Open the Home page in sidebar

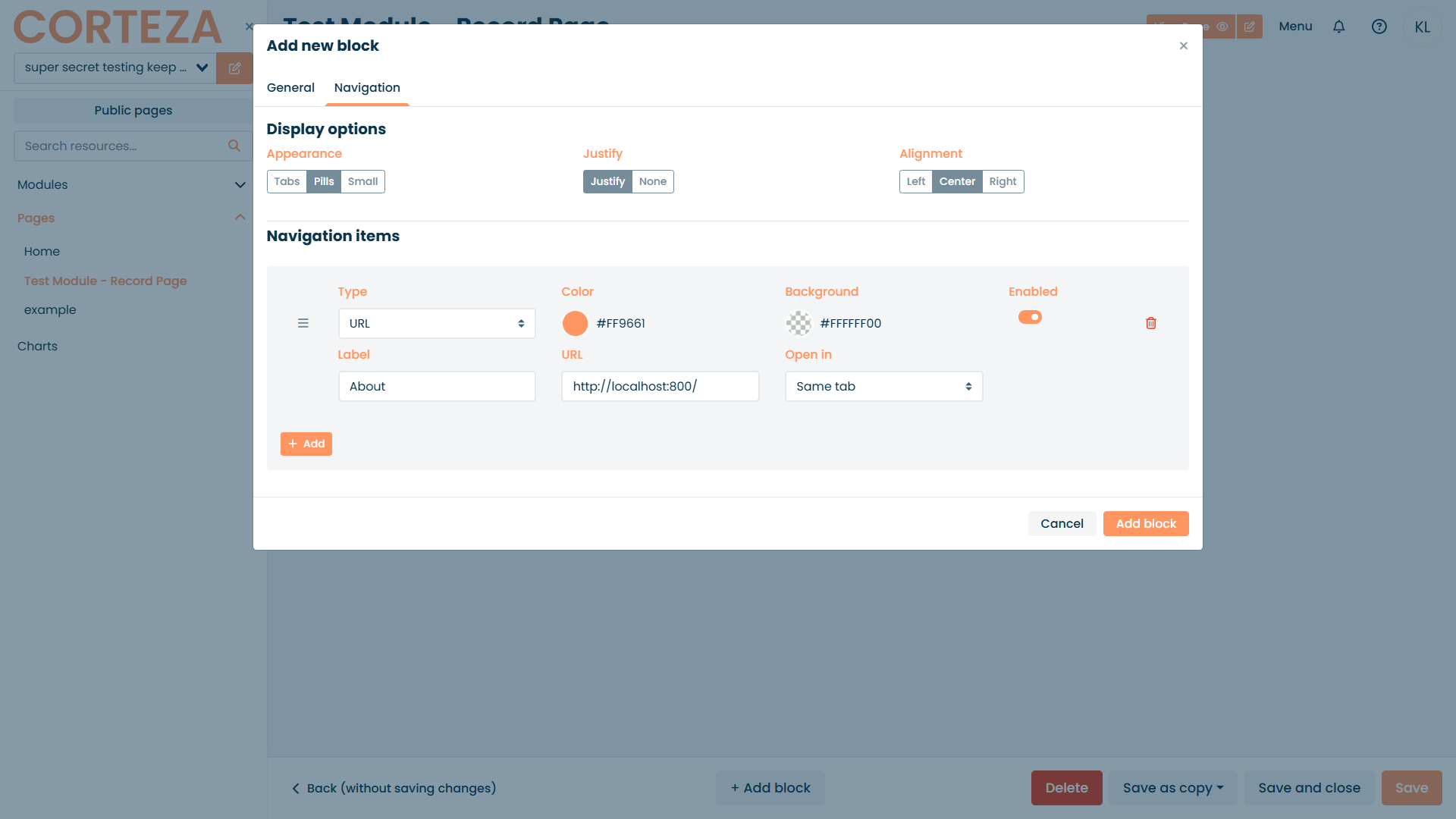pos(42,252)
